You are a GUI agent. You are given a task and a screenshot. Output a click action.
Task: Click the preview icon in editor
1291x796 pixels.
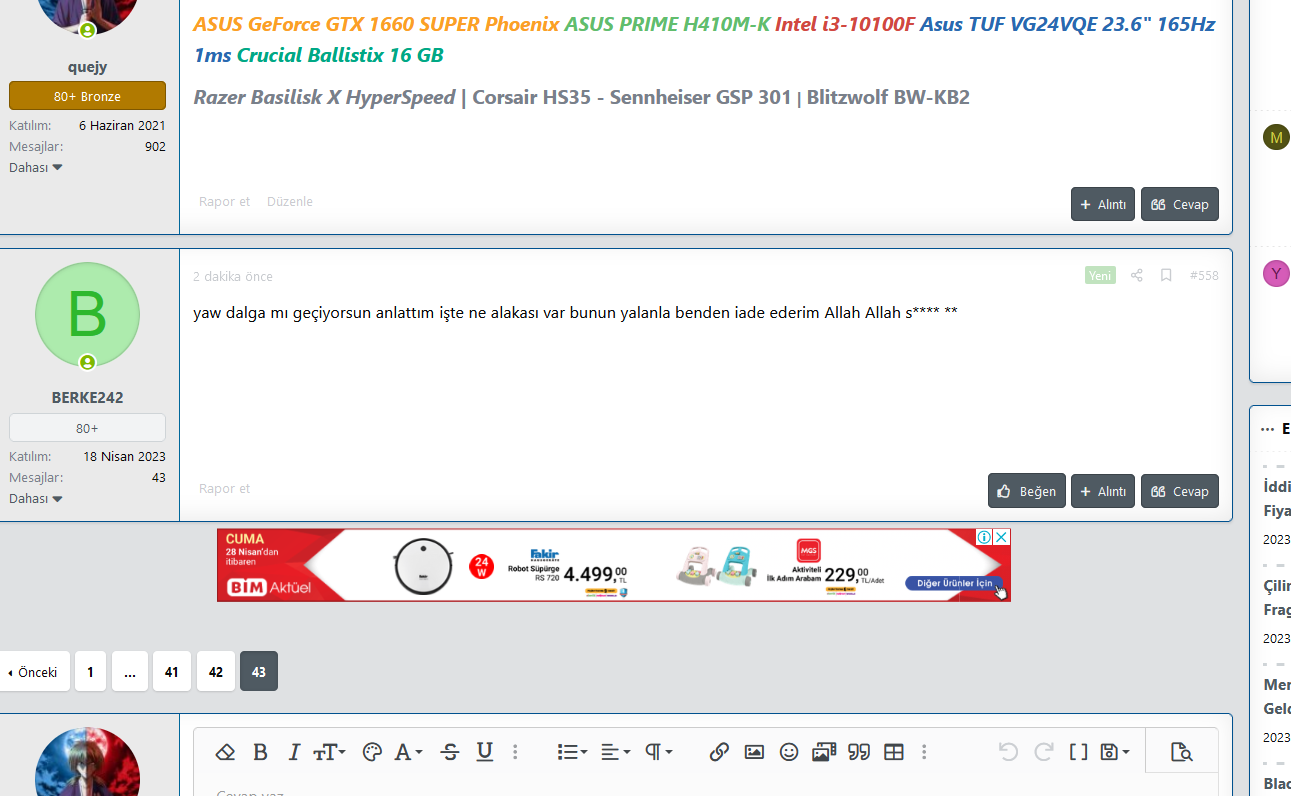(1181, 752)
